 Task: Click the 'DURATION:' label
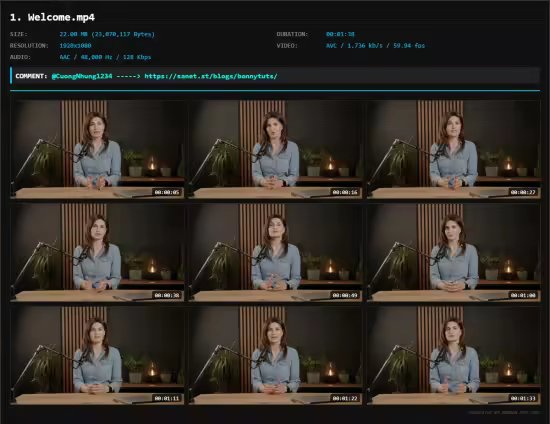tap(292, 34)
